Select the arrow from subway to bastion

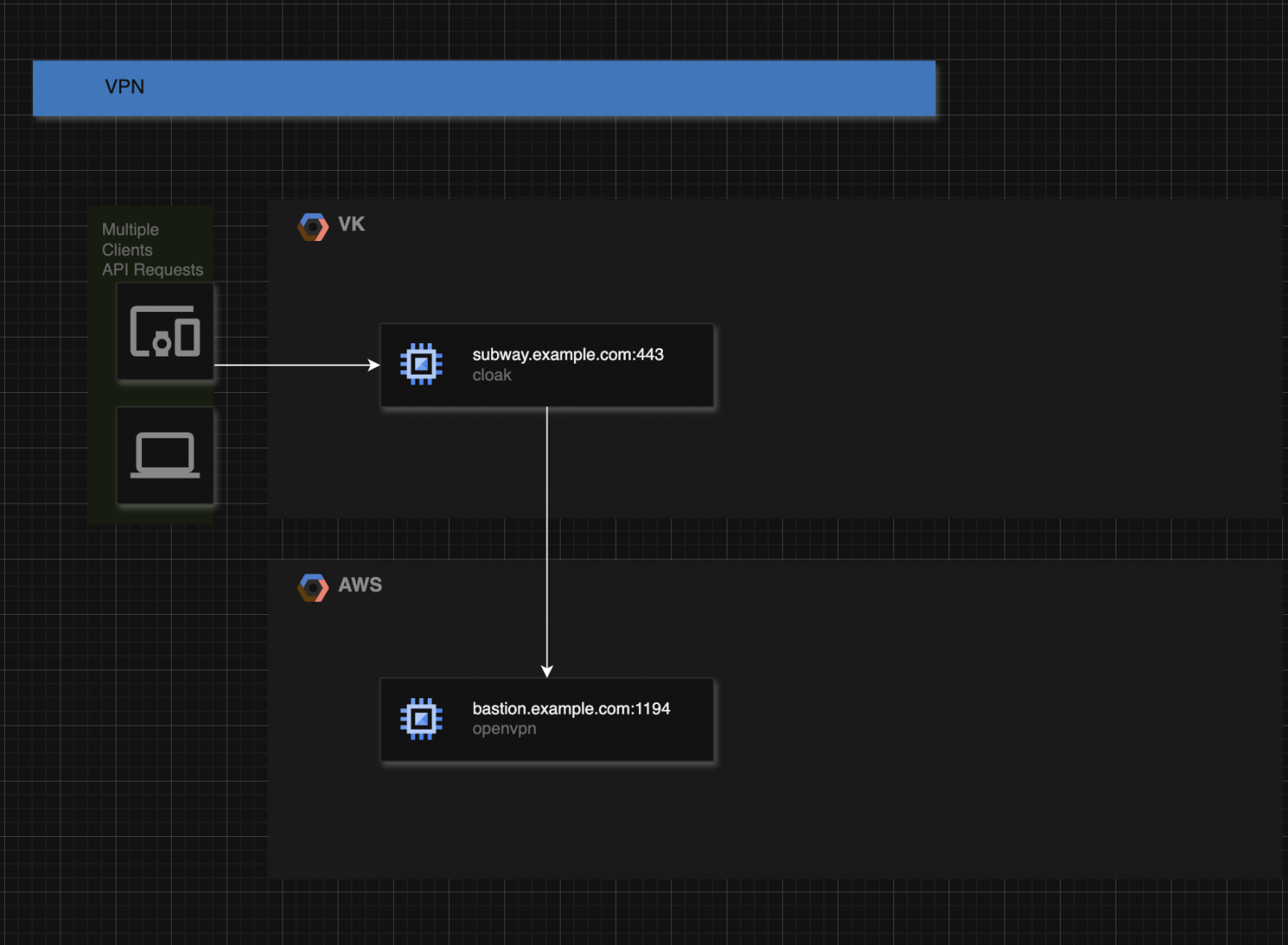click(547, 536)
